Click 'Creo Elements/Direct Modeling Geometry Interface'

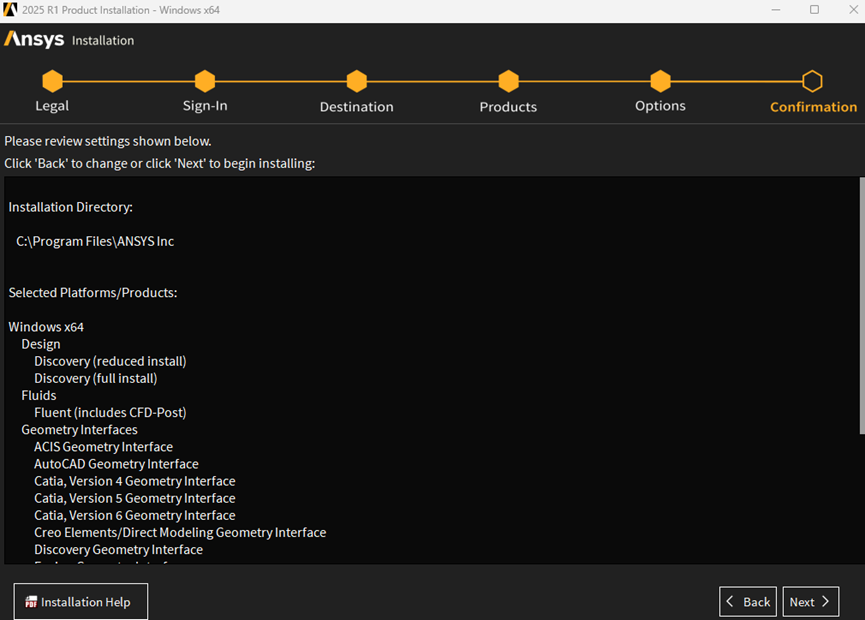pos(180,532)
